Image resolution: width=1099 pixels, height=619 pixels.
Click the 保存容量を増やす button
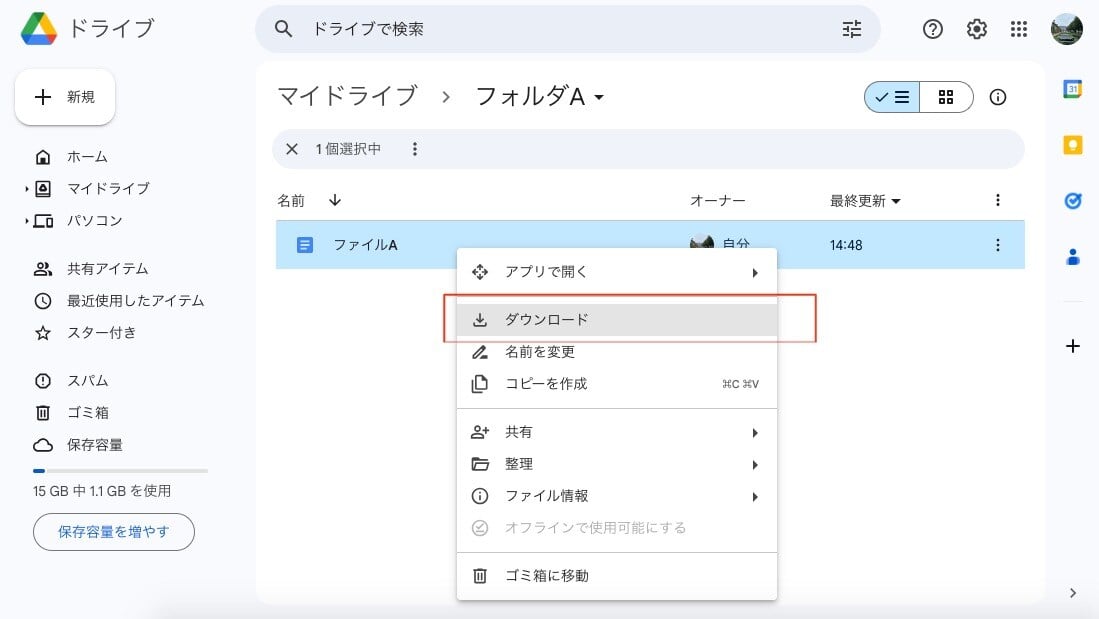[113, 532]
